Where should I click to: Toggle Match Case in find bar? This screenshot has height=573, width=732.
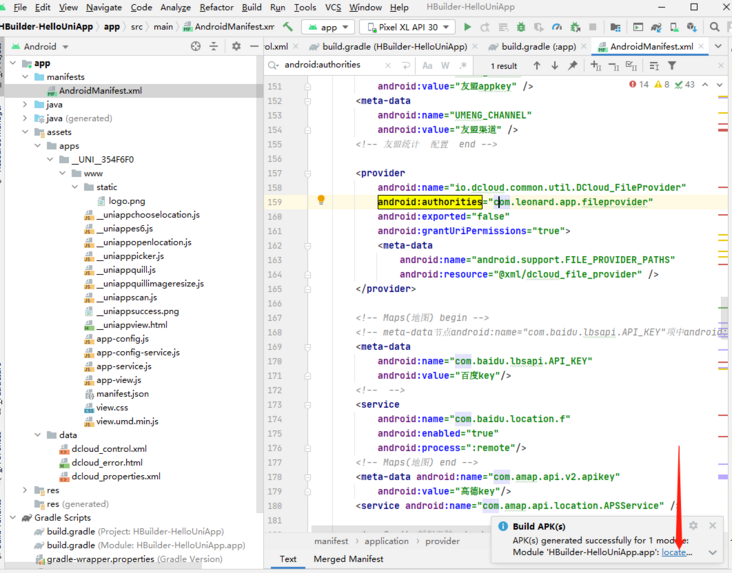pyautogui.click(x=427, y=65)
